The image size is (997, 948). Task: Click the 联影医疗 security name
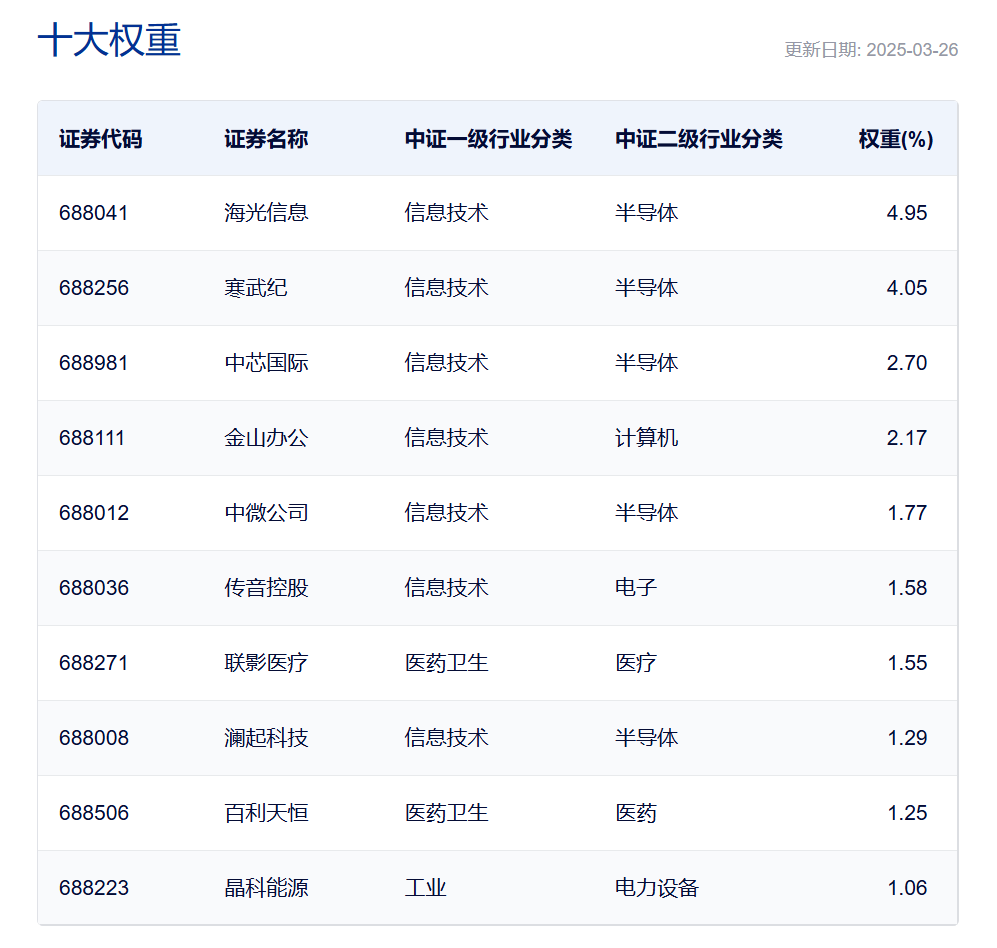point(266,663)
